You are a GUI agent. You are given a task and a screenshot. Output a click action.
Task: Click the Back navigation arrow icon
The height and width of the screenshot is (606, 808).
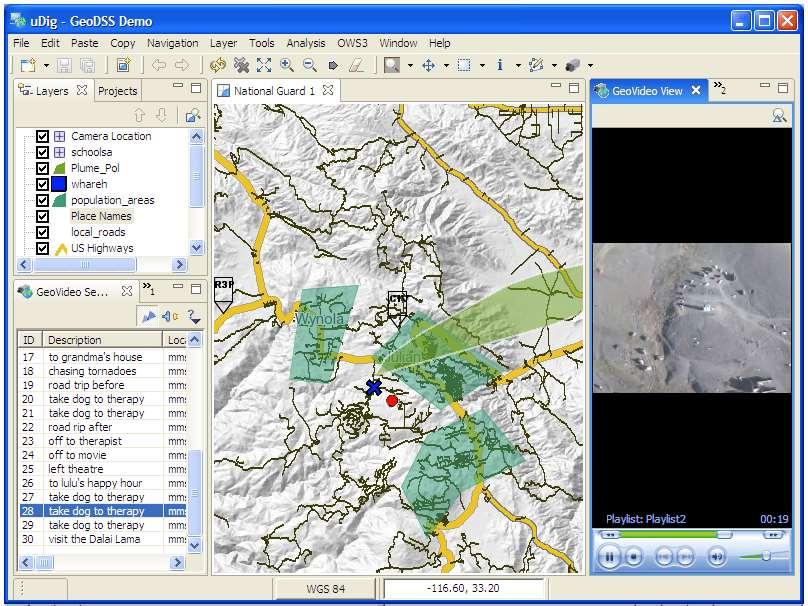coord(159,65)
